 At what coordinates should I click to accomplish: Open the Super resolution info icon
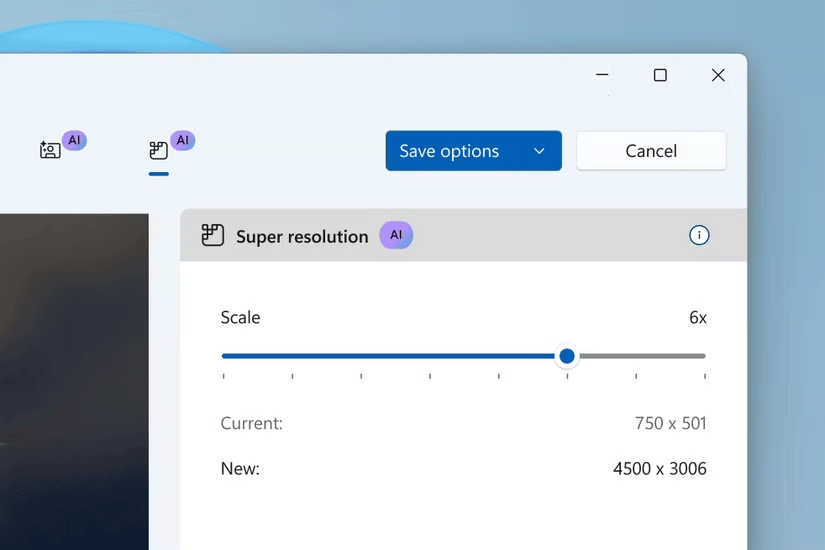699,236
